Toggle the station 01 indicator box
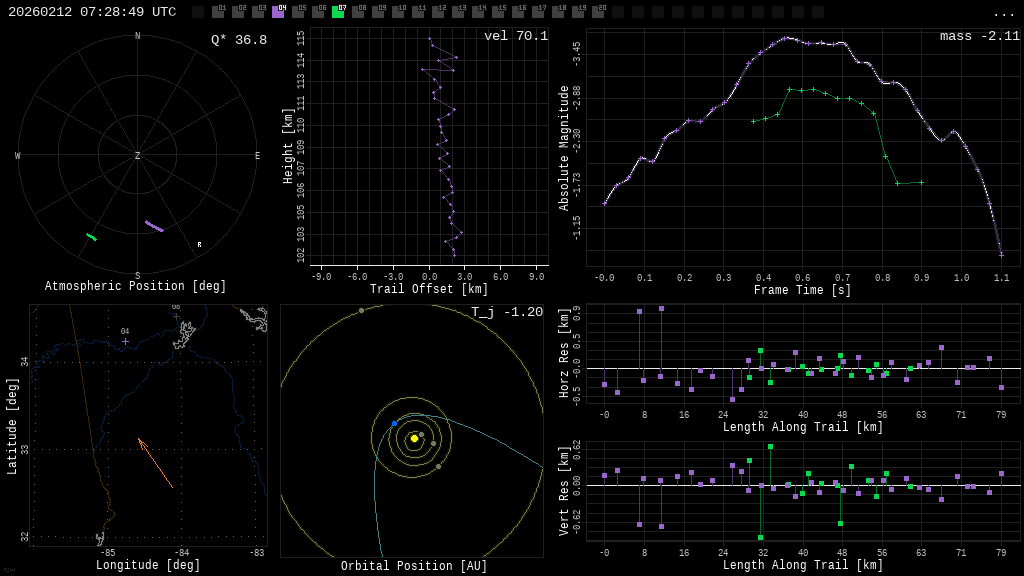Image resolution: width=1024 pixels, height=576 pixels. pyautogui.click(x=218, y=12)
